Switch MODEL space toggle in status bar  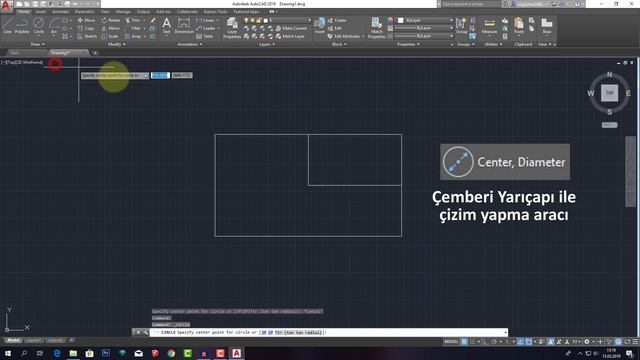[x=451, y=342]
